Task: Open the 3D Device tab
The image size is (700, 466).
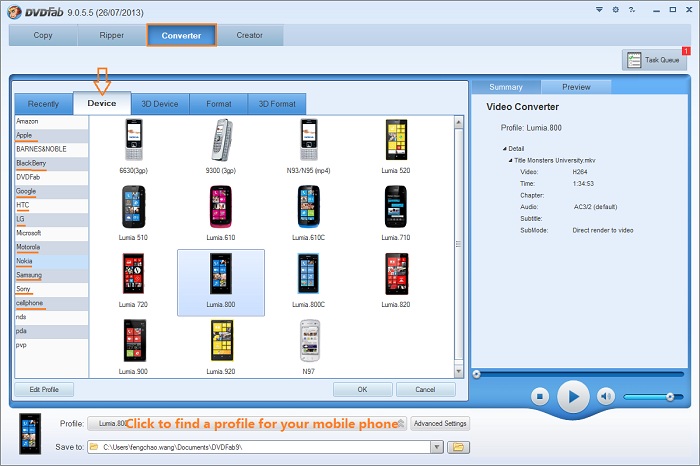Action: 160,104
